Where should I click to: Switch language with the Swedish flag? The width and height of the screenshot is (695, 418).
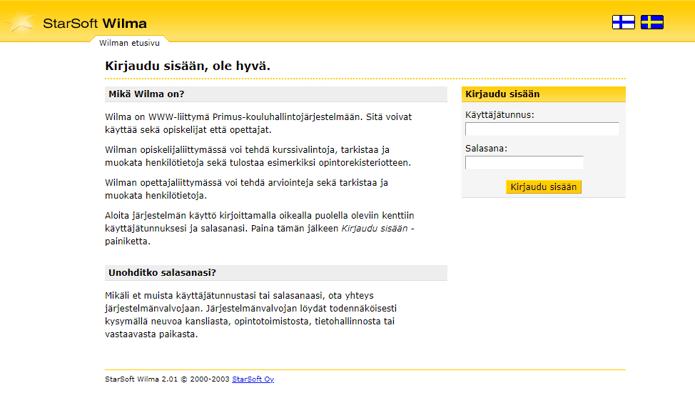click(652, 22)
